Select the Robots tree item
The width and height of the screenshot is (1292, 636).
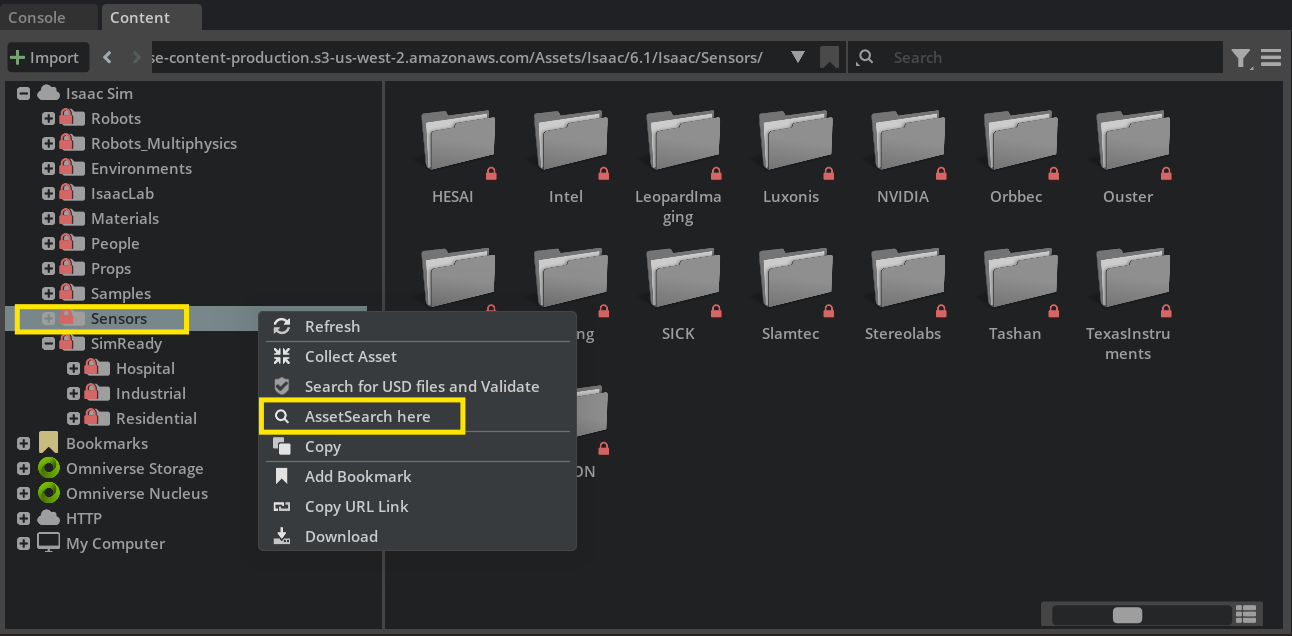point(116,118)
